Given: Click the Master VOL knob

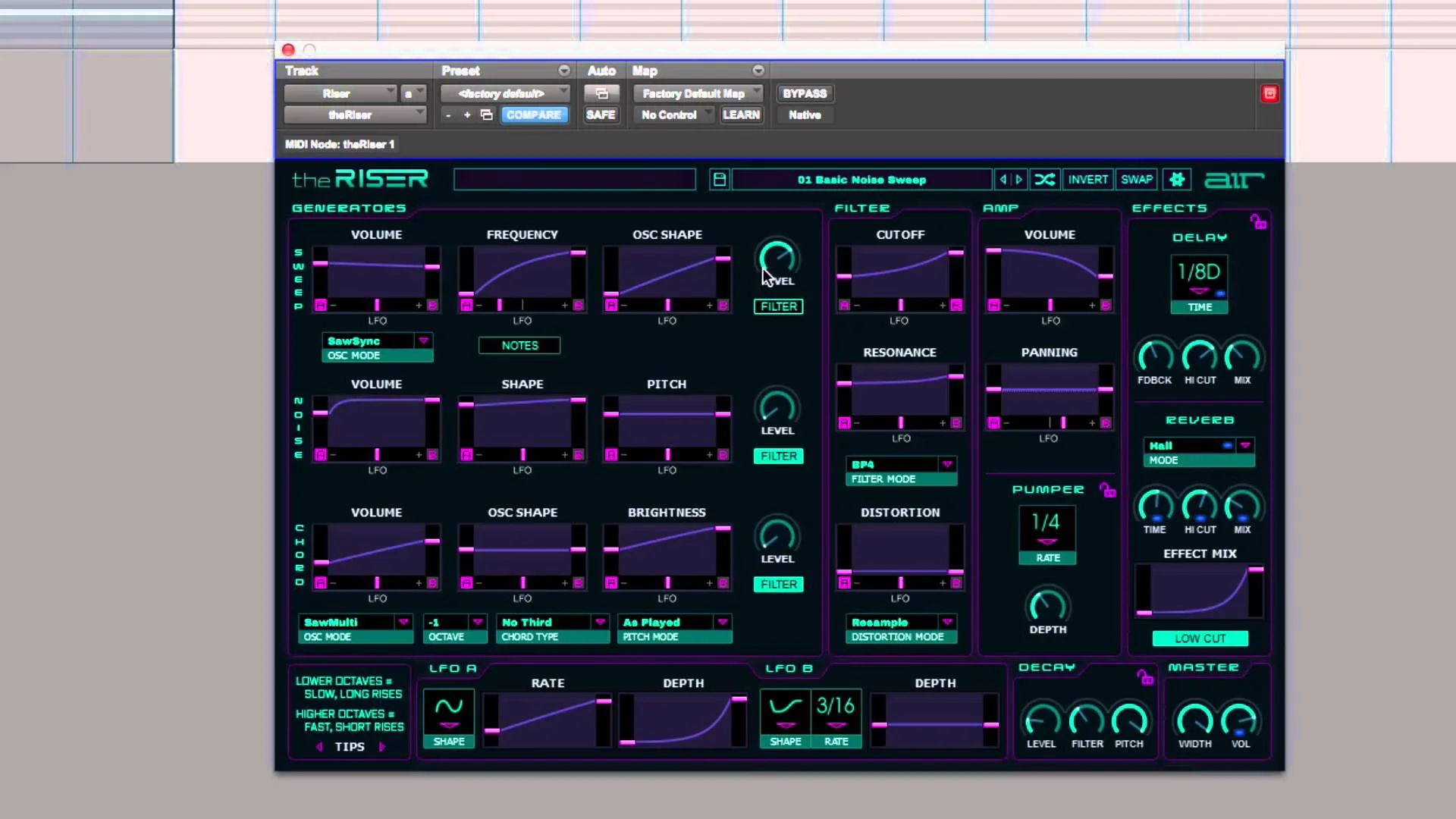Looking at the screenshot, I should pos(1240,720).
